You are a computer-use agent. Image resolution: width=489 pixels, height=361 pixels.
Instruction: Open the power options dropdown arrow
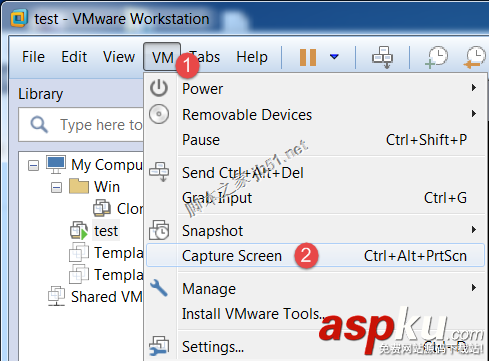[x=334, y=57]
